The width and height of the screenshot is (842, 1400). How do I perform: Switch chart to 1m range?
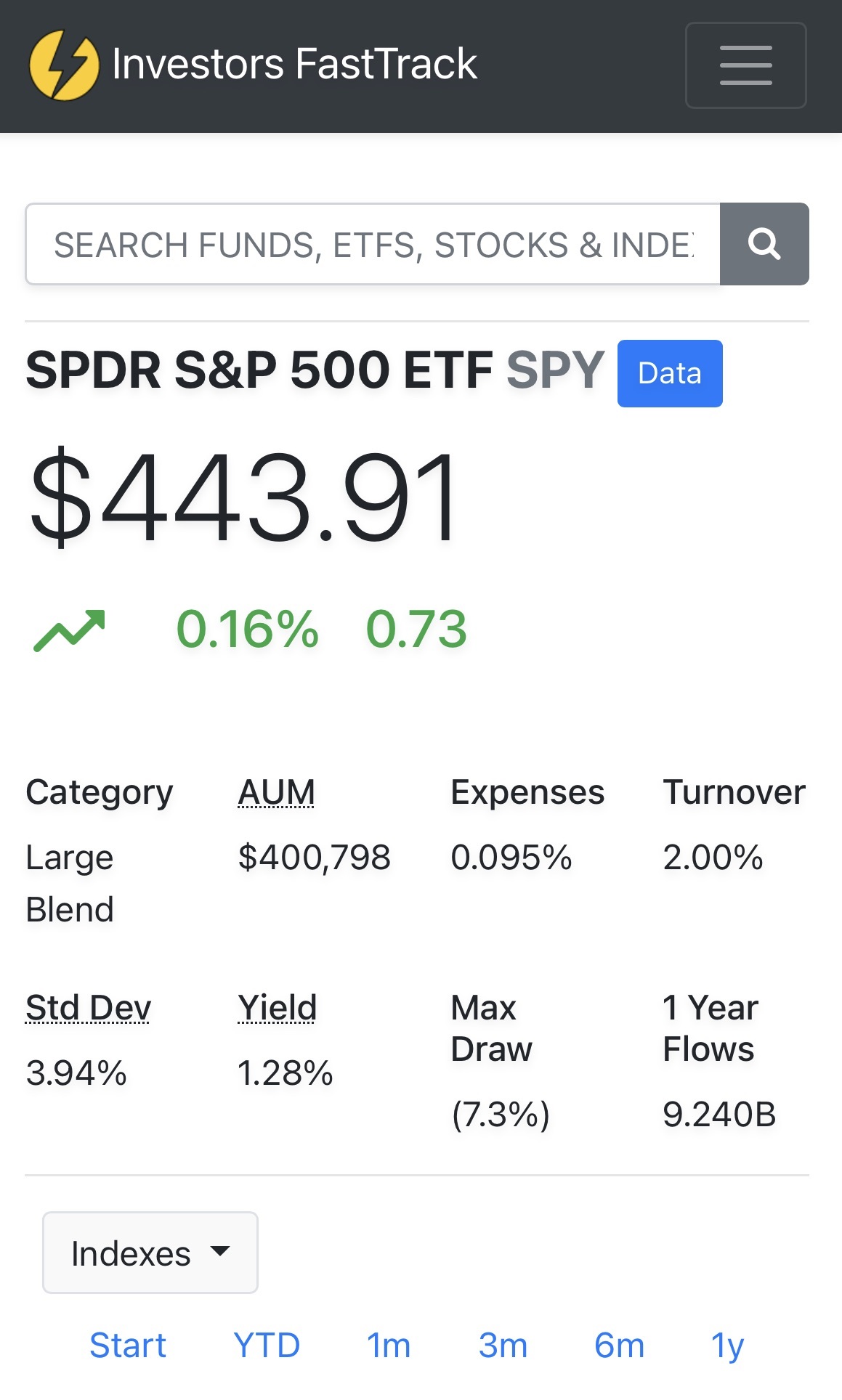389,1346
